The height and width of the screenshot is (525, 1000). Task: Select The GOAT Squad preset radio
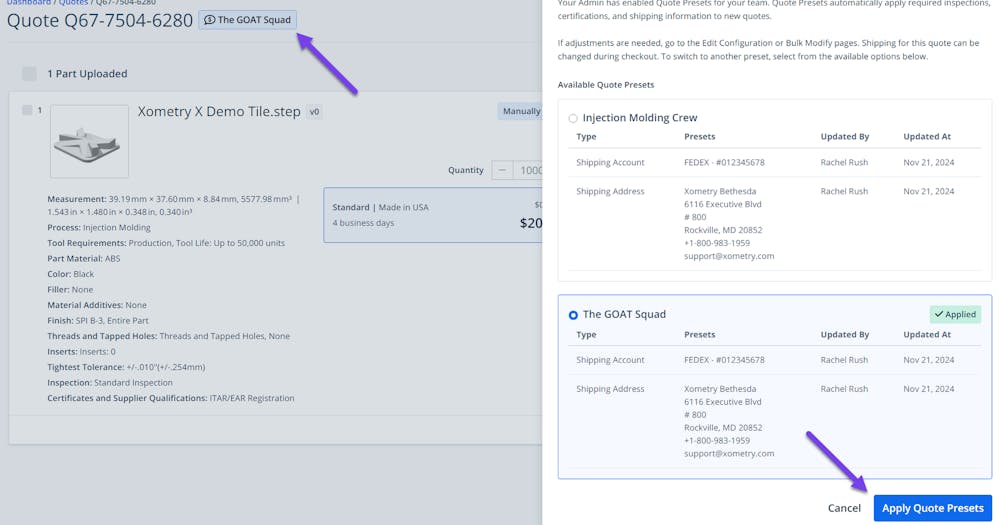pyautogui.click(x=573, y=315)
